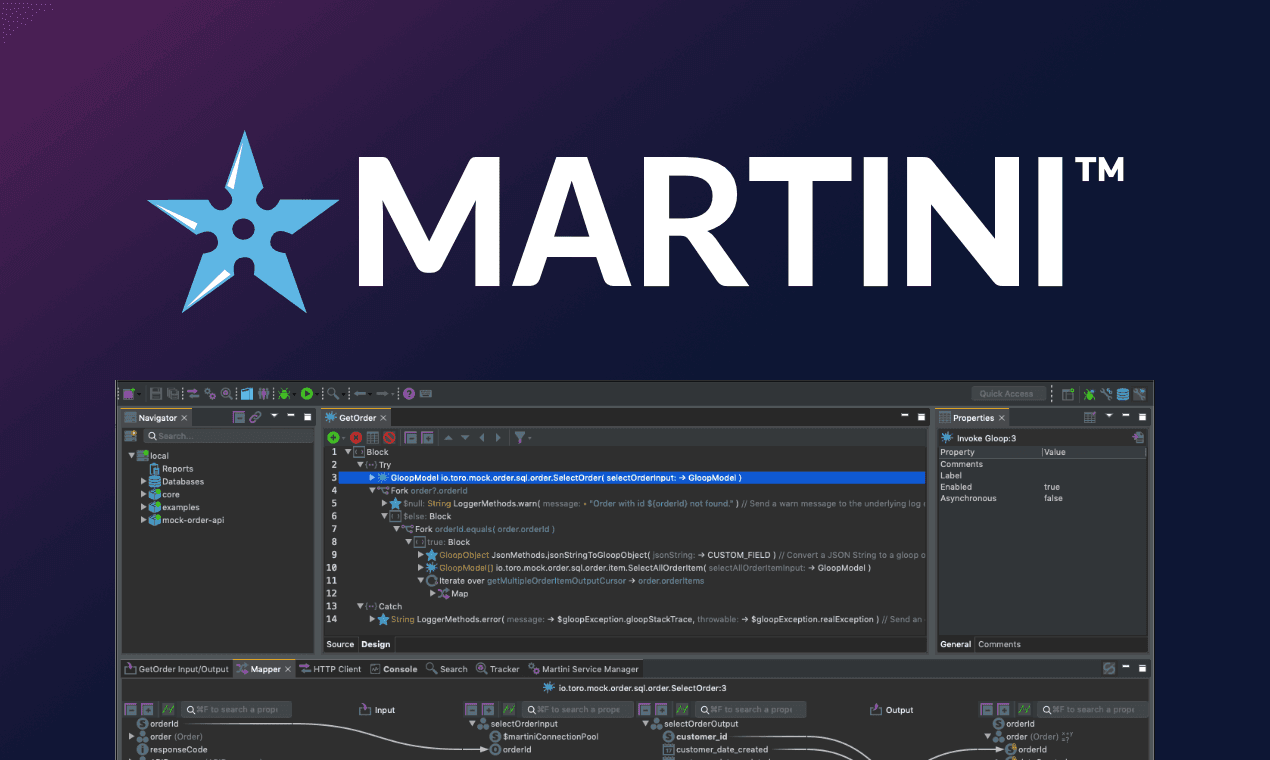Click the red Disable Step circle icon
The height and width of the screenshot is (760, 1270).
click(389, 437)
